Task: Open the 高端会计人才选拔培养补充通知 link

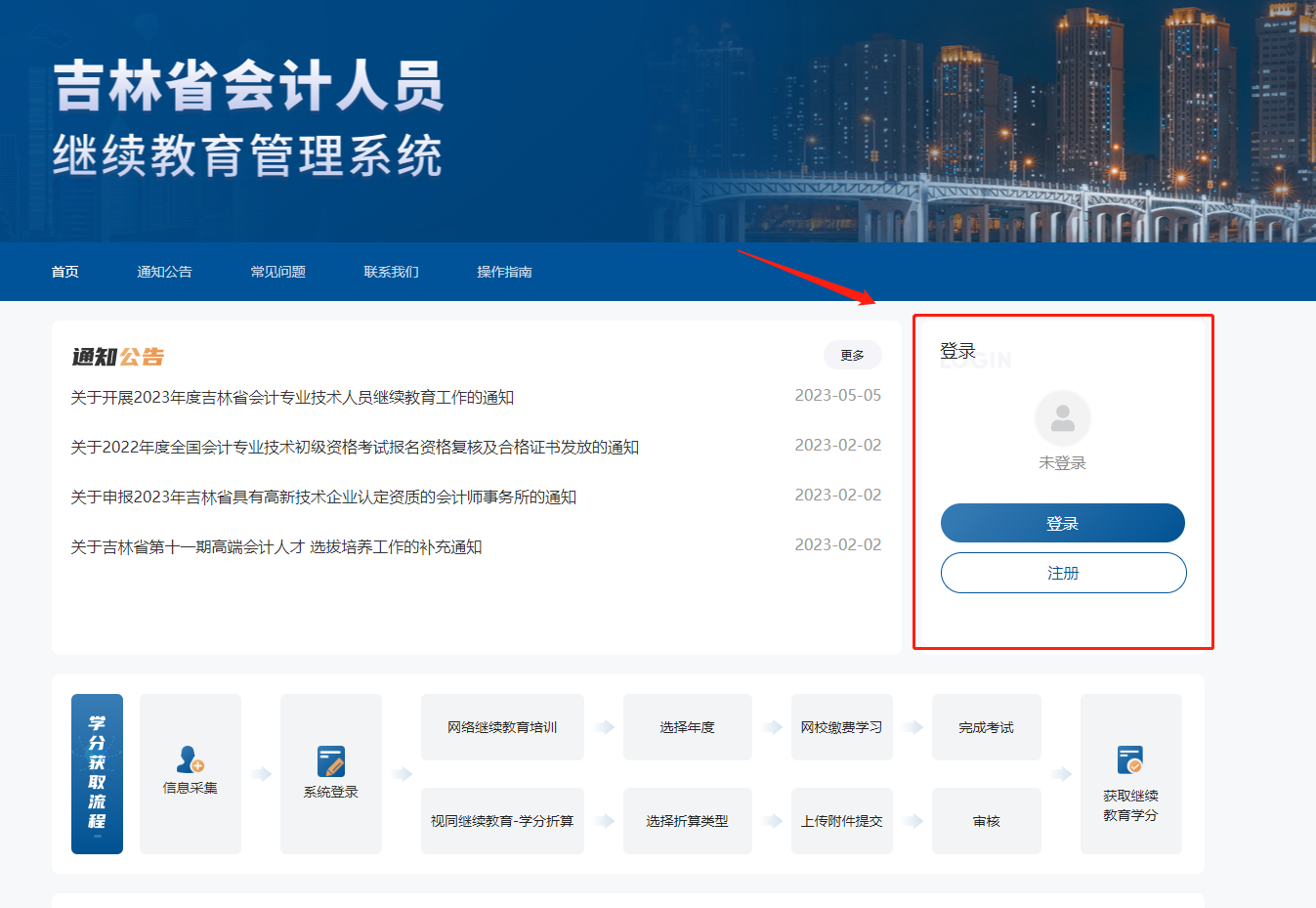Action: (283, 544)
